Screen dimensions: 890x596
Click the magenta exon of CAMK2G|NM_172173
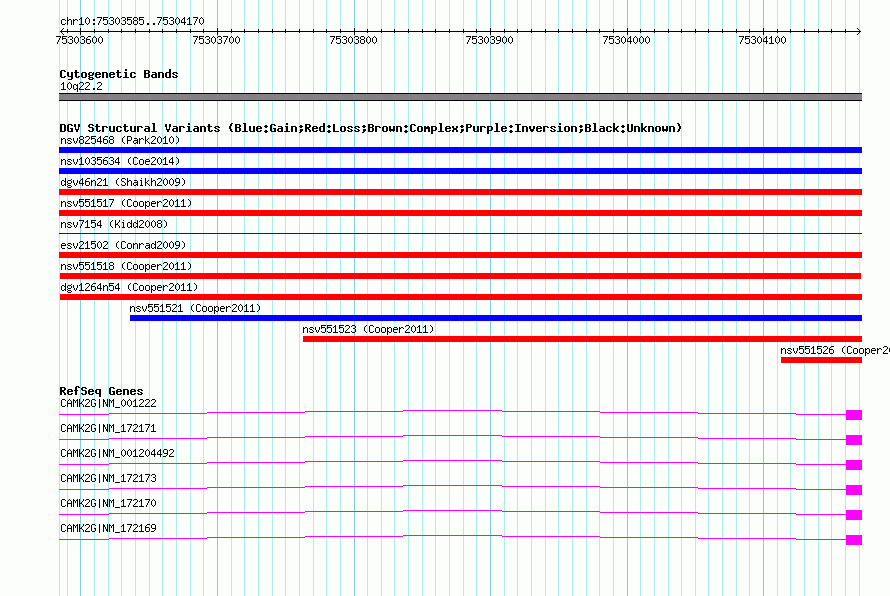pyautogui.click(x=854, y=490)
